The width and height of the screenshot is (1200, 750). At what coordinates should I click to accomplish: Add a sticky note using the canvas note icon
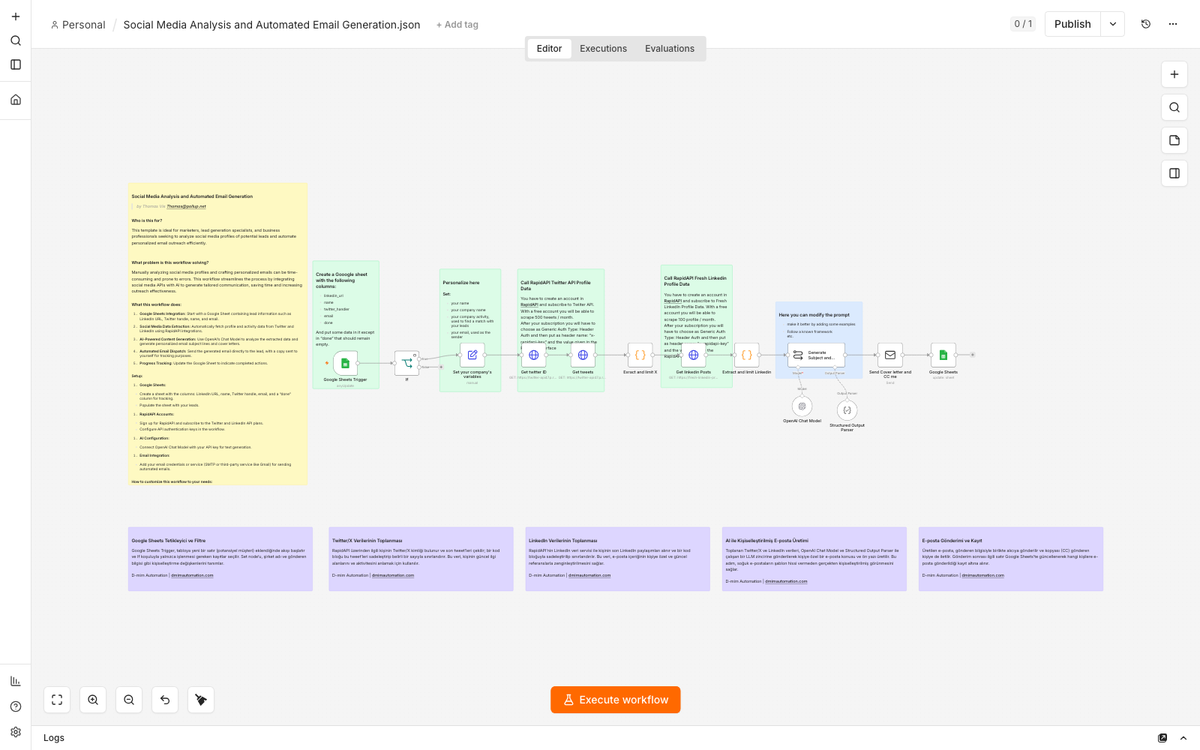click(1175, 140)
